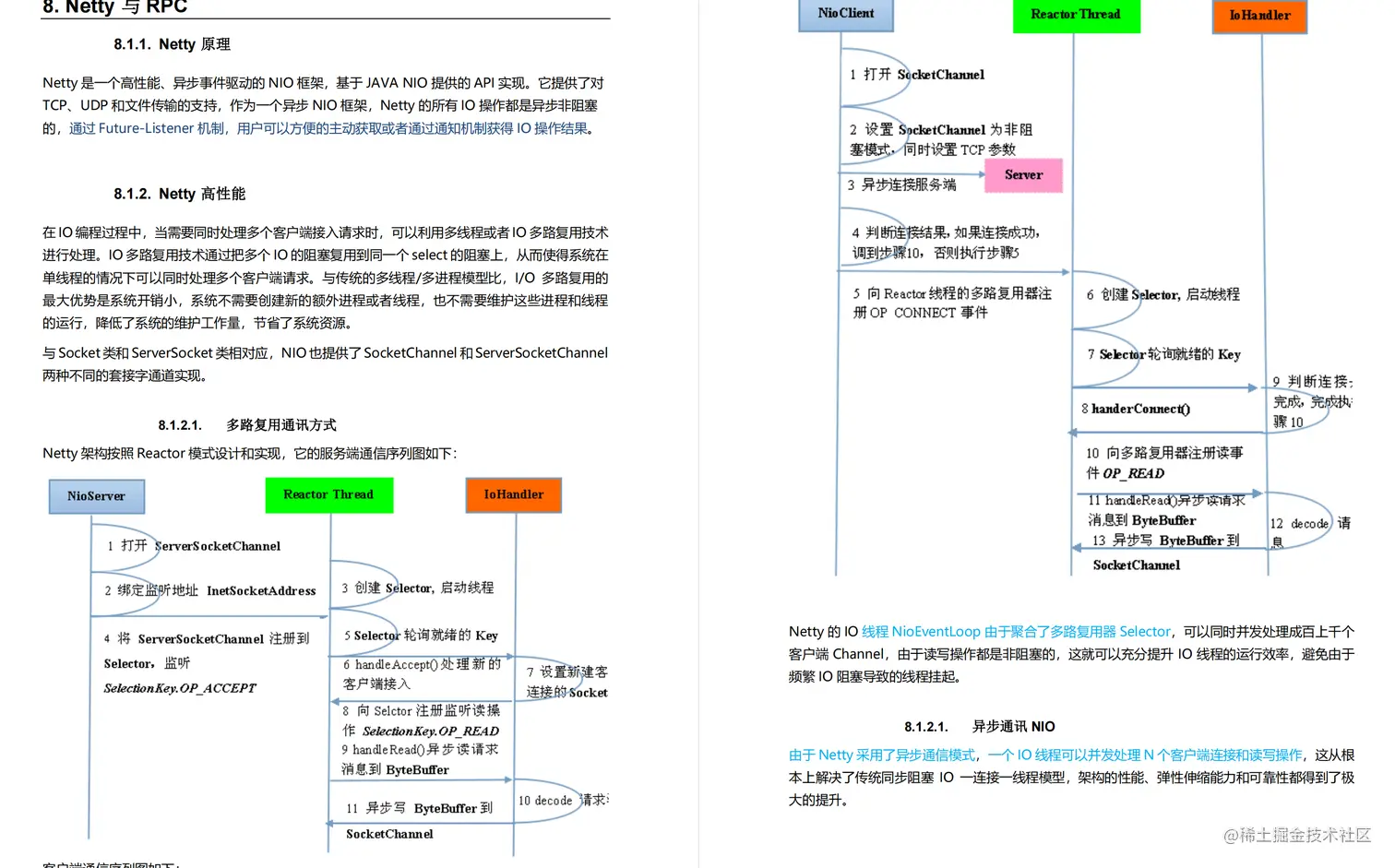Viewport: 1395px width, 868px height.
Task: Select the heading "8.1.2.1. 多路复用通讯方式"
Action: [x=247, y=425]
